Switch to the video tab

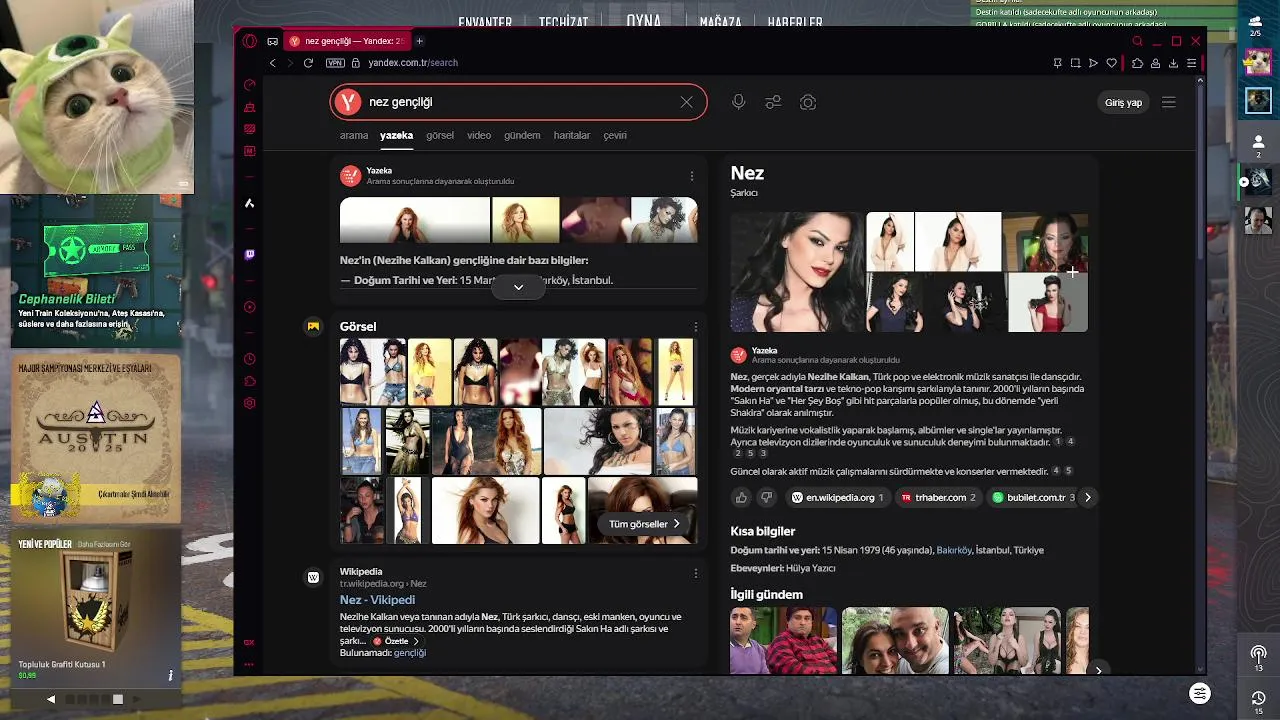479,135
